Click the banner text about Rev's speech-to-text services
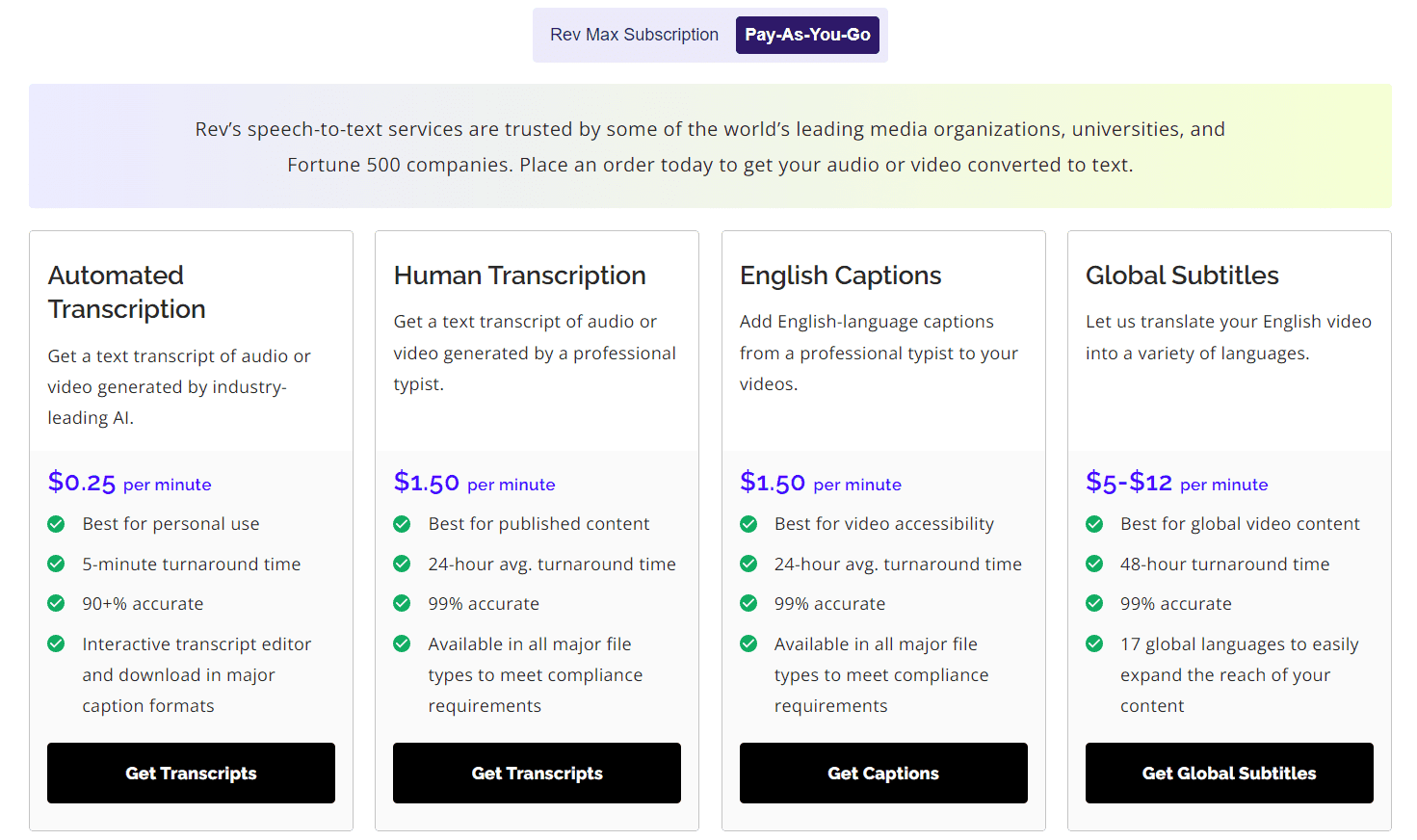Image resolution: width=1417 pixels, height=840 pixels. click(710, 146)
